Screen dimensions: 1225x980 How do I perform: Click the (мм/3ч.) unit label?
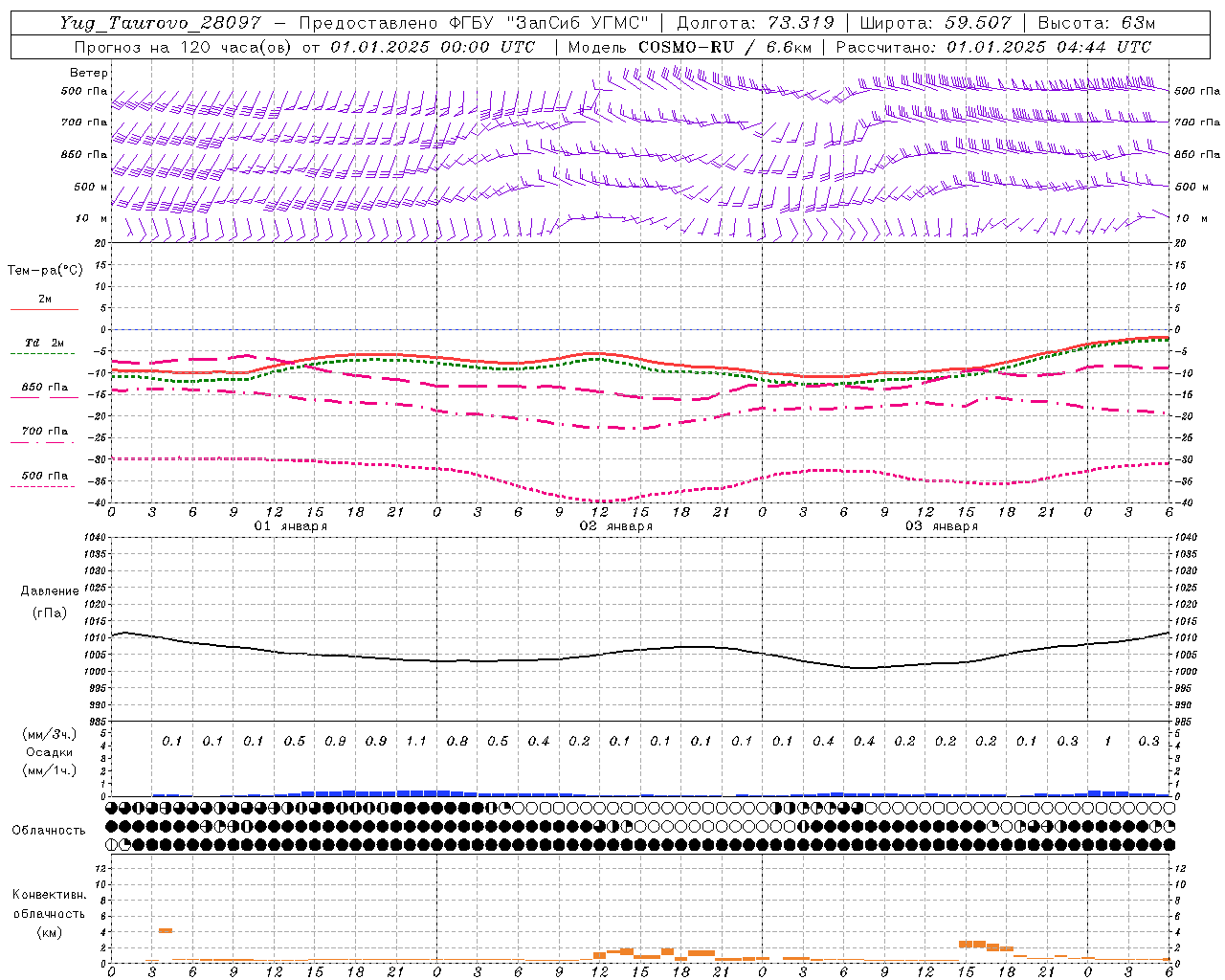click(50, 734)
